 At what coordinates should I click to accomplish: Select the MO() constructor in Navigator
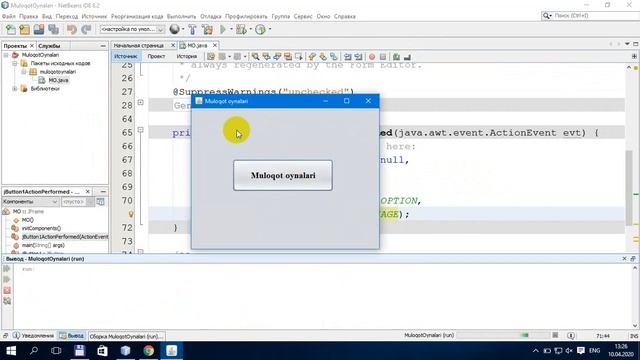click(x=27, y=220)
